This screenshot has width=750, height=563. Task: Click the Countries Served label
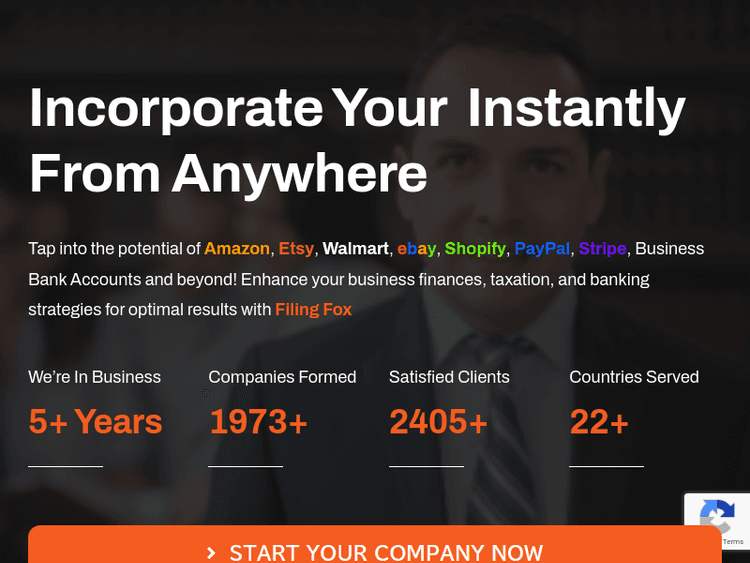click(634, 377)
